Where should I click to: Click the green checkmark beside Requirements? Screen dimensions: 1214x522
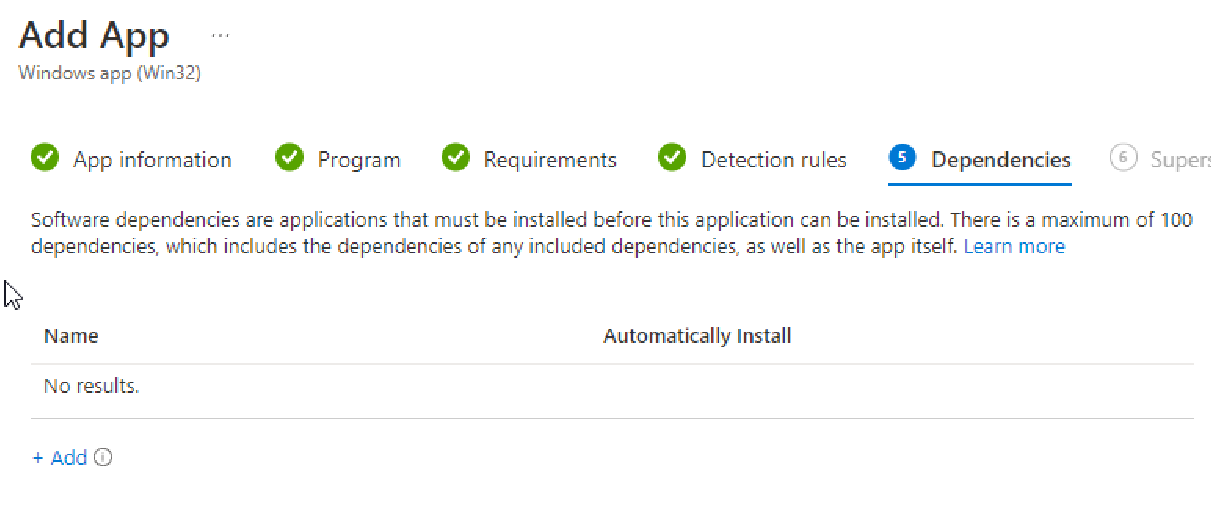coord(456,158)
